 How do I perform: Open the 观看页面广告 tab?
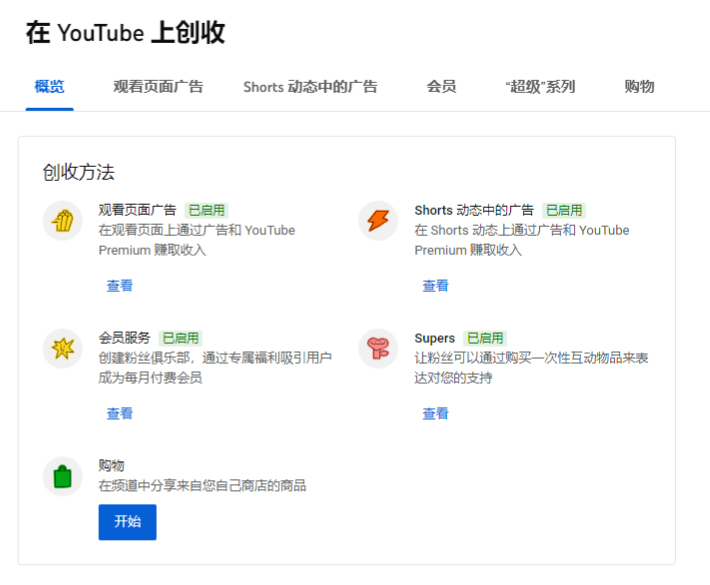click(158, 86)
